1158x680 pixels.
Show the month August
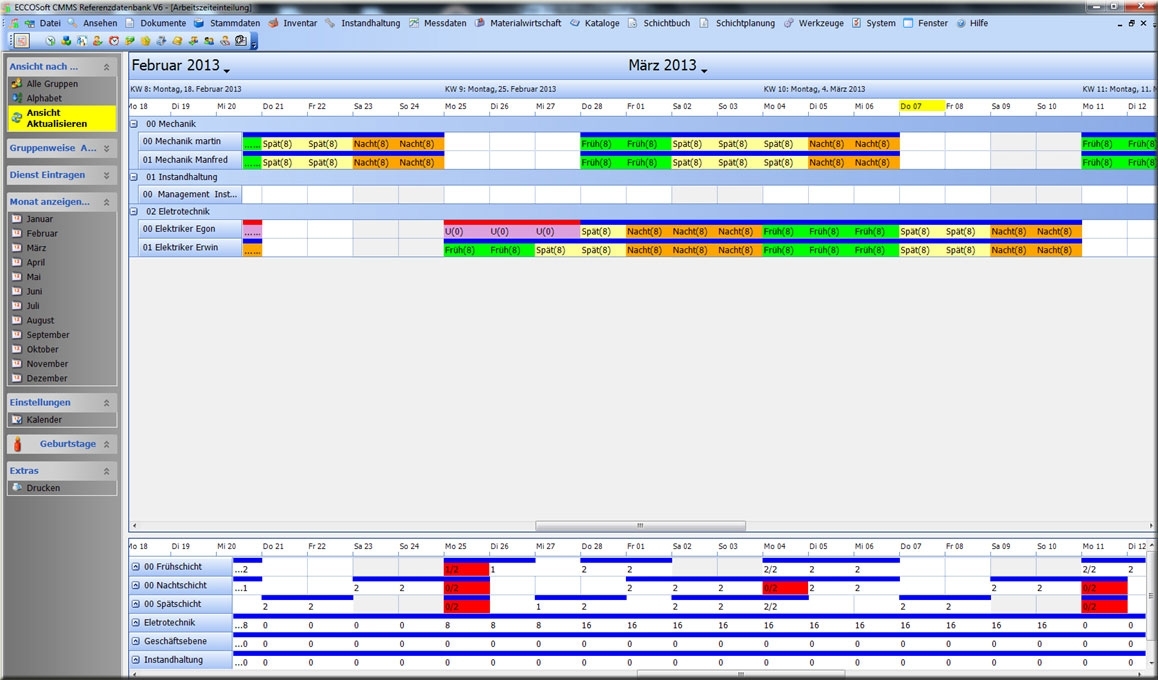[41, 320]
